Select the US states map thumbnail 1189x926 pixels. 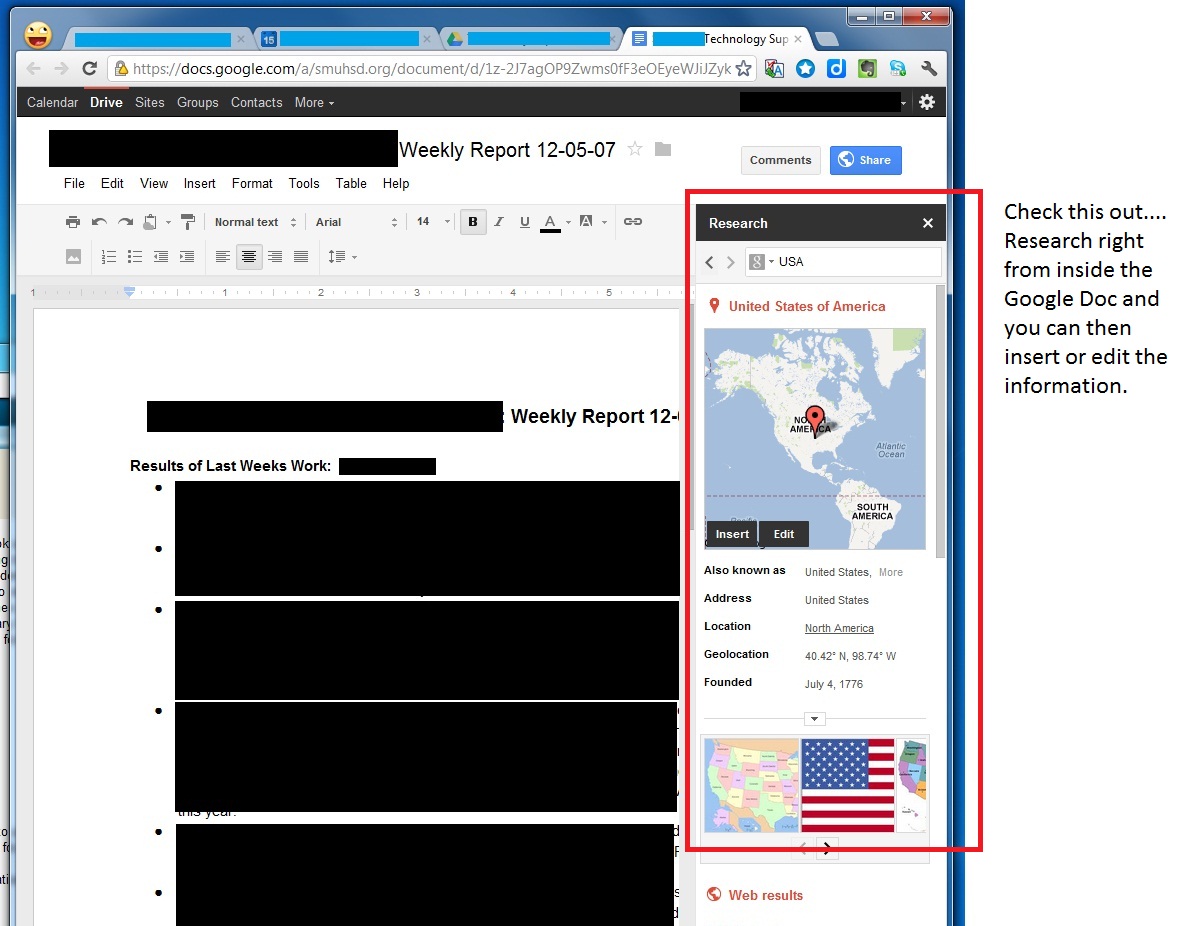(751, 786)
